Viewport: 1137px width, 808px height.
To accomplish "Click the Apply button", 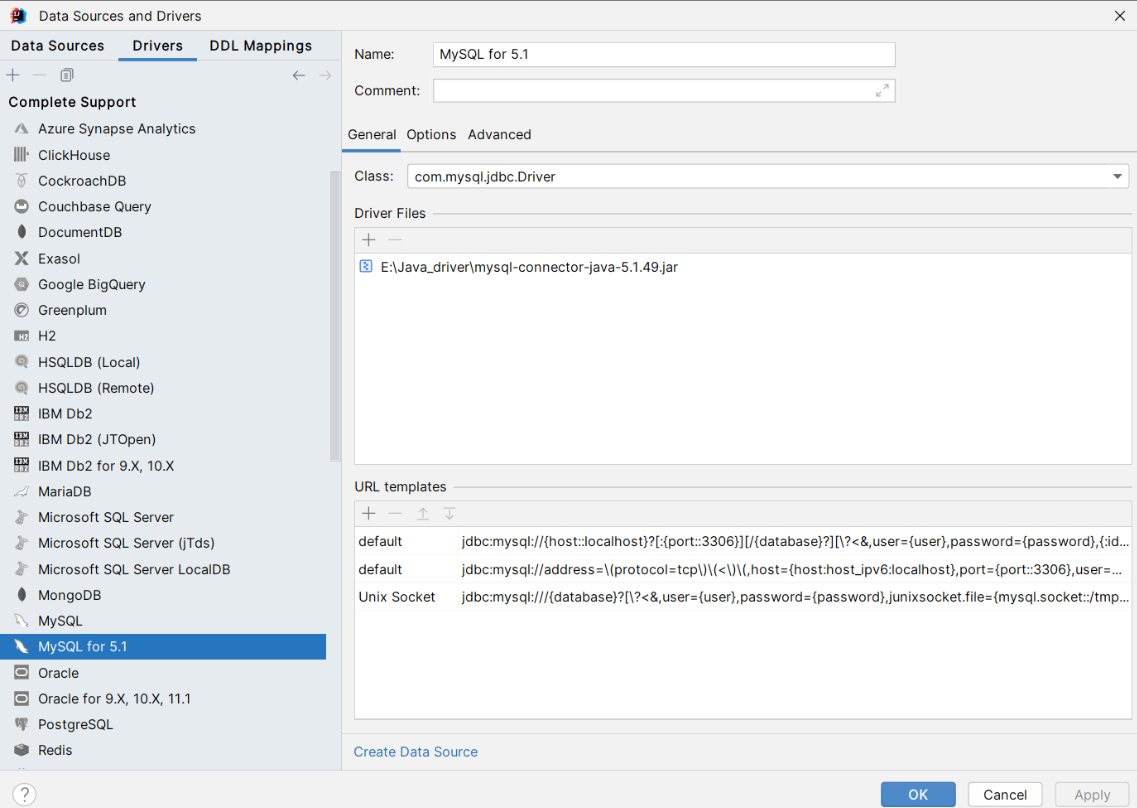I will [1092, 794].
